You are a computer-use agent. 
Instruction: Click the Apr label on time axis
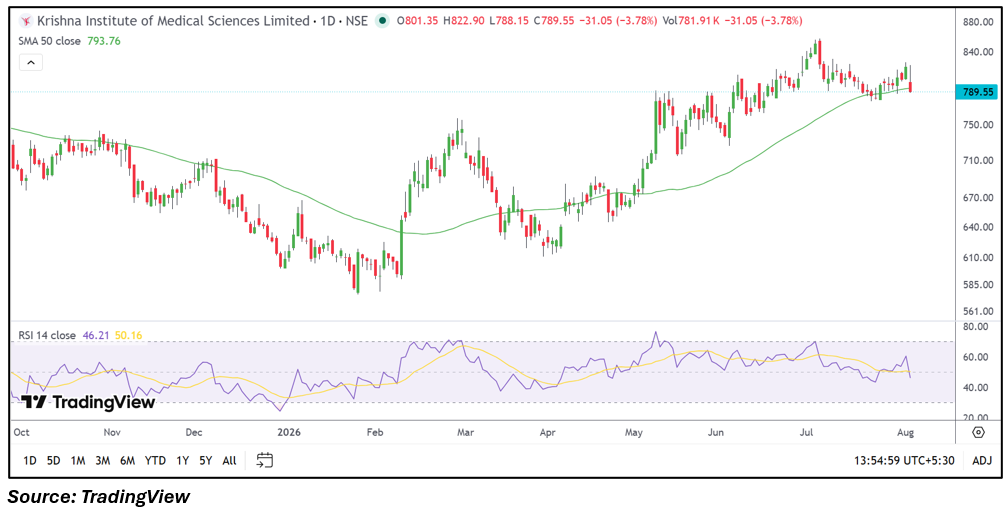click(548, 432)
